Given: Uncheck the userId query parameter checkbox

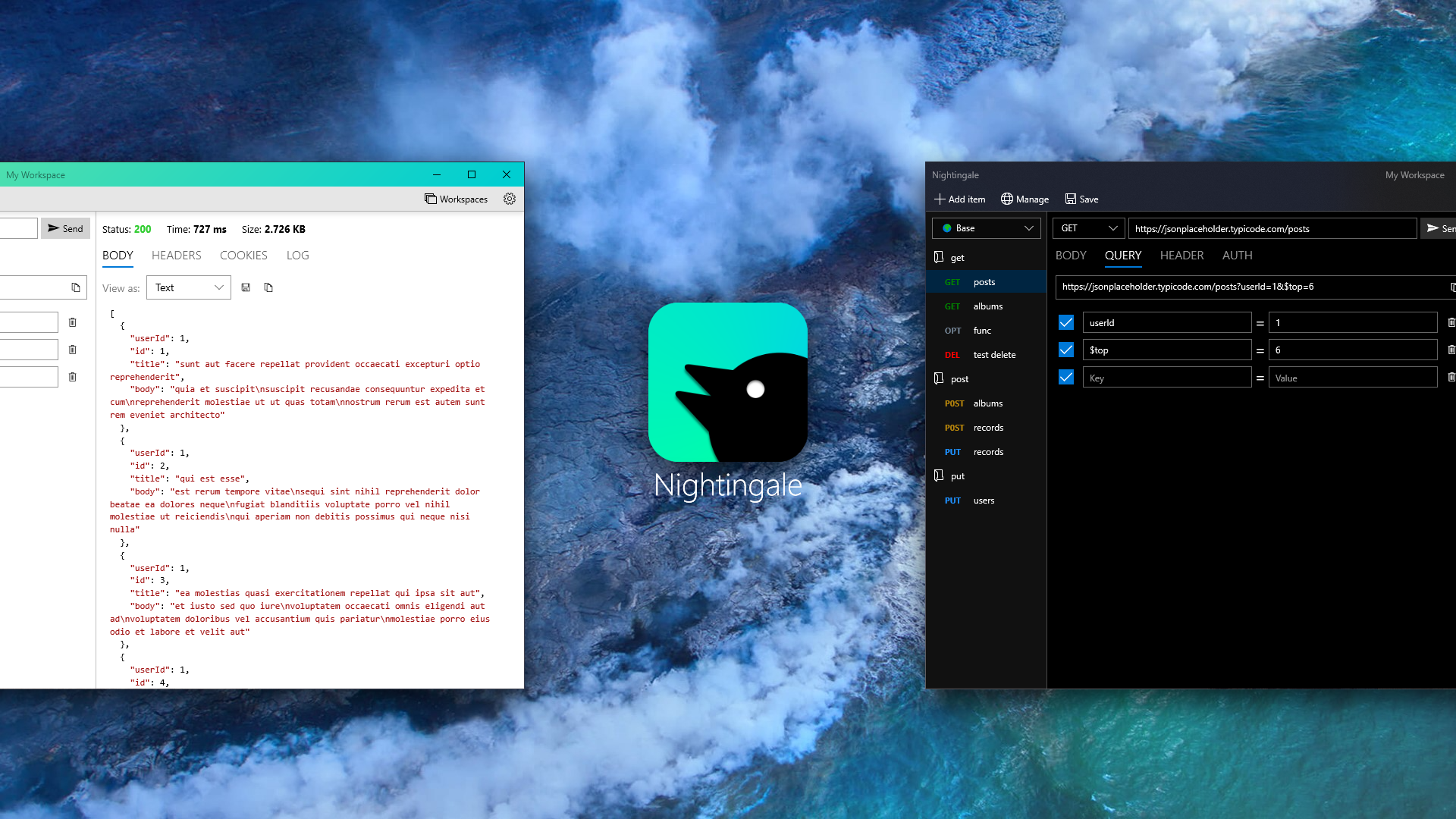Looking at the screenshot, I should 1065,322.
